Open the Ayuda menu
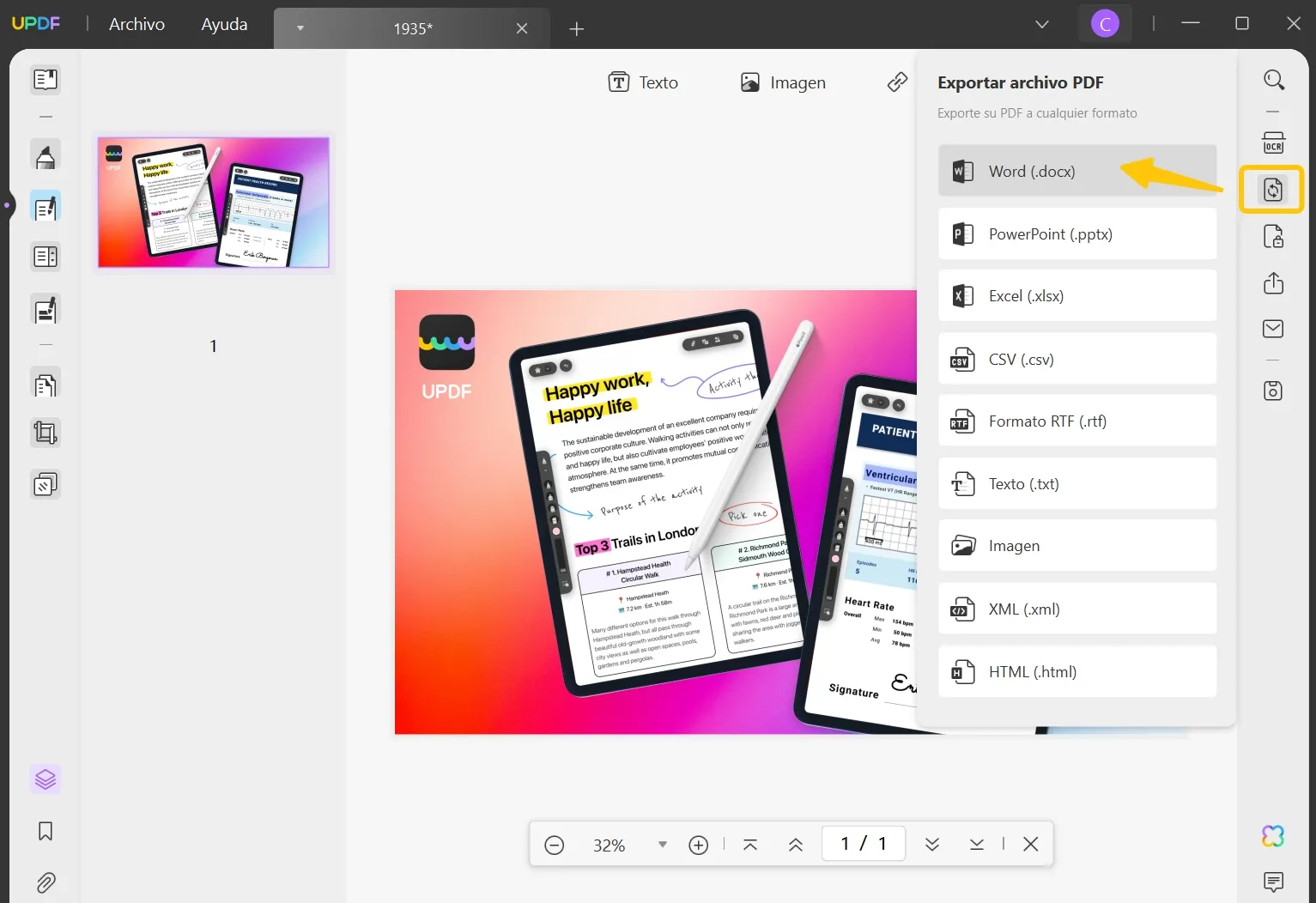The width and height of the screenshot is (1316, 903). point(223,24)
